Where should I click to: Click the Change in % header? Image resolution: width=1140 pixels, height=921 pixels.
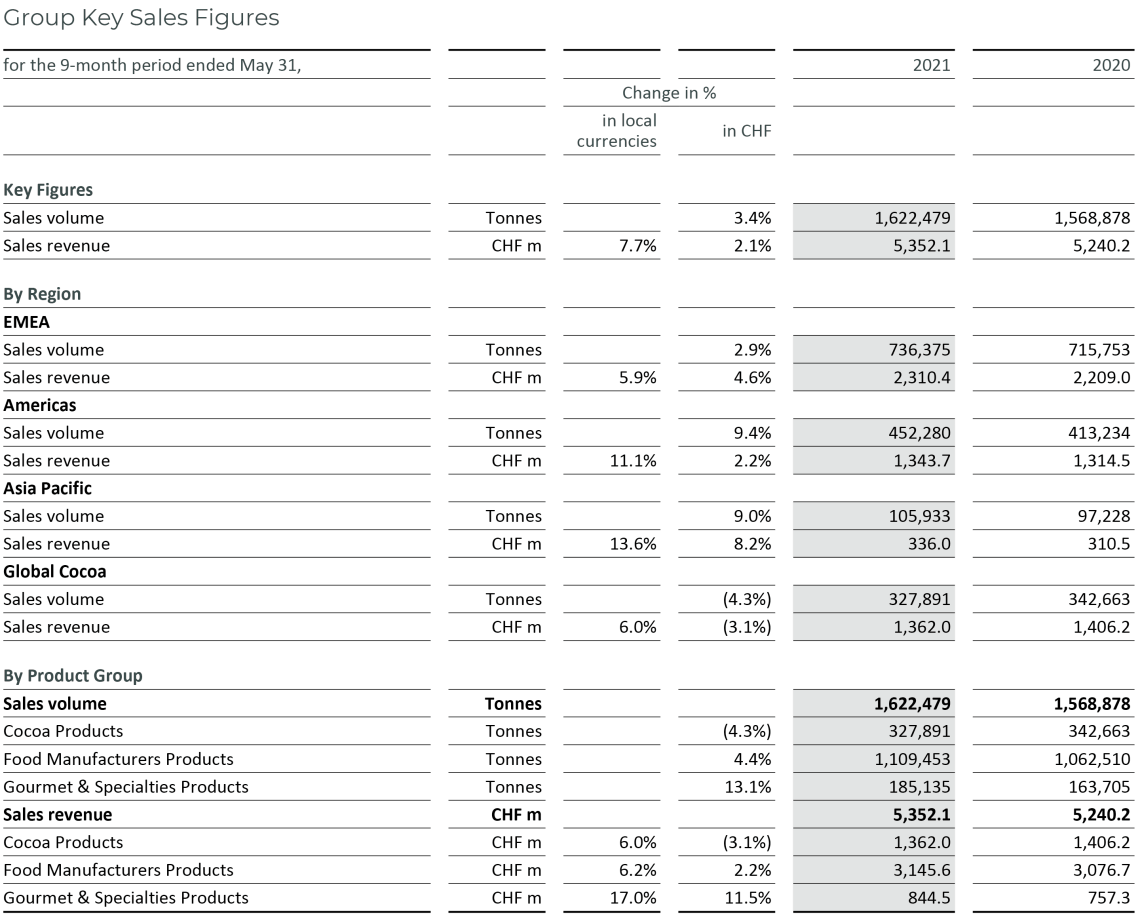pos(669,93)
